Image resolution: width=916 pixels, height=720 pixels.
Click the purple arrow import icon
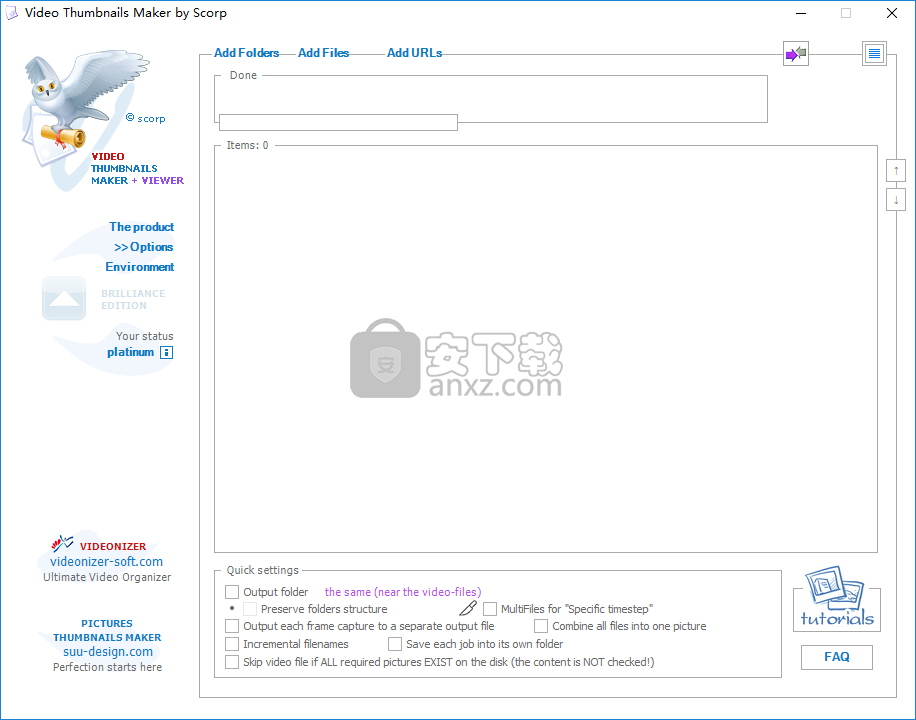point(796,54)
